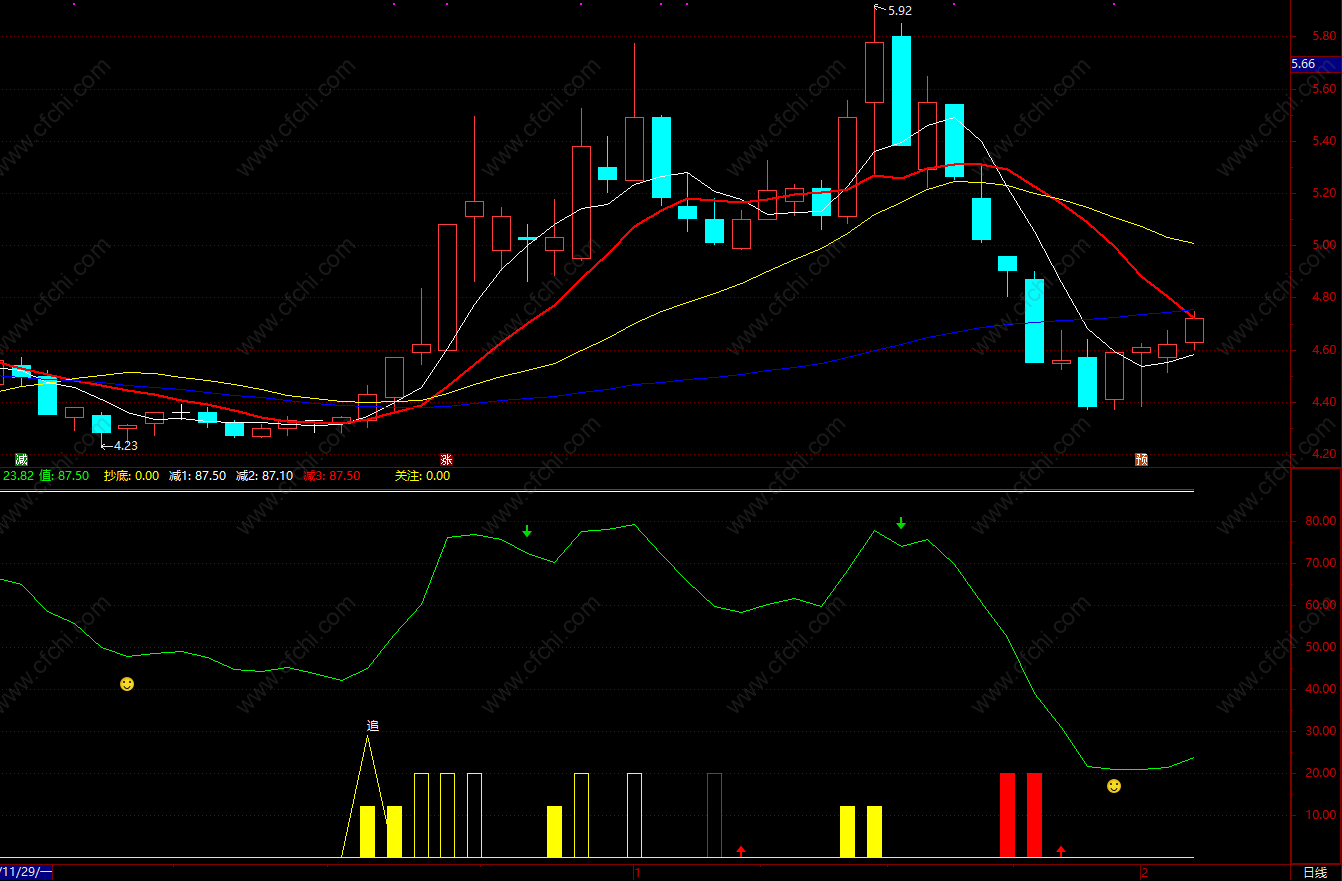Click the 减2: 87.10 indicator value
The height and width of the screenshot is (881, 1342).
[x=264, y=476]
